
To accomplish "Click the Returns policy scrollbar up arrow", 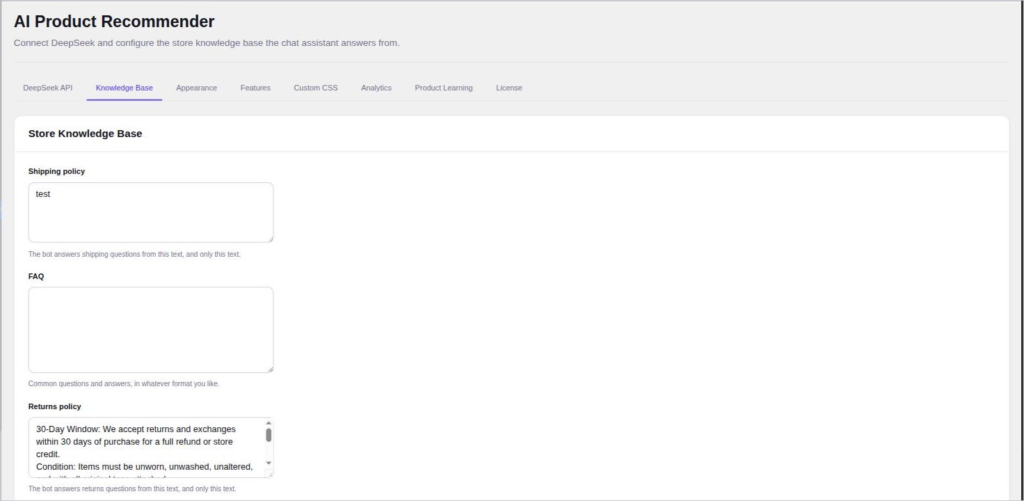I will tap(268, 423).
